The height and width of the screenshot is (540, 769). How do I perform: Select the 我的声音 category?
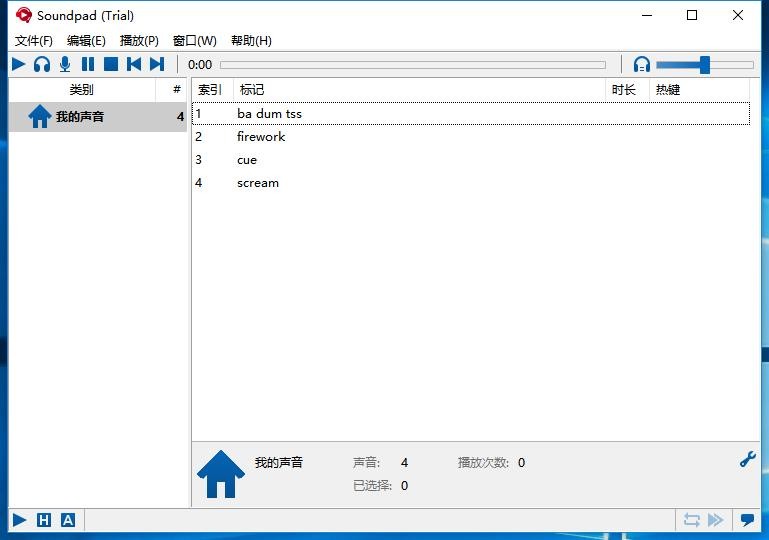coord(98,117)
